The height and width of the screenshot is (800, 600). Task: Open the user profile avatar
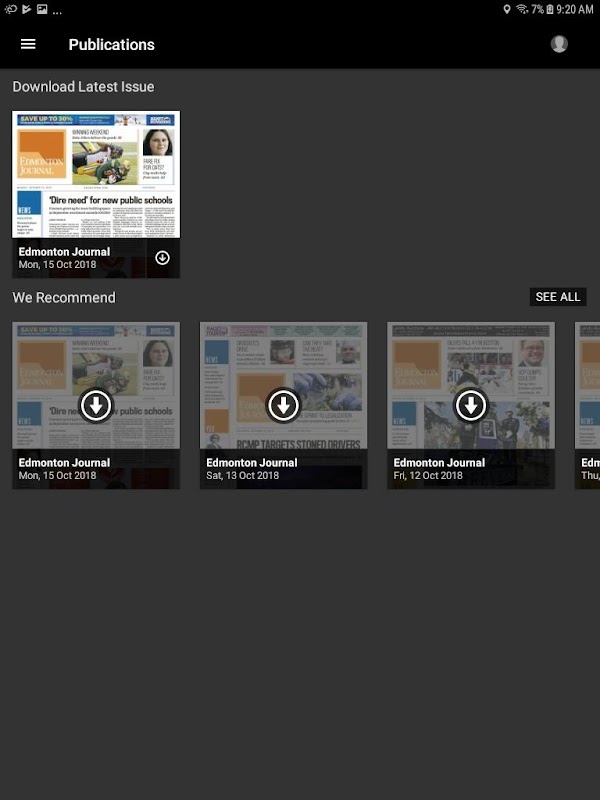pos(559,44)
